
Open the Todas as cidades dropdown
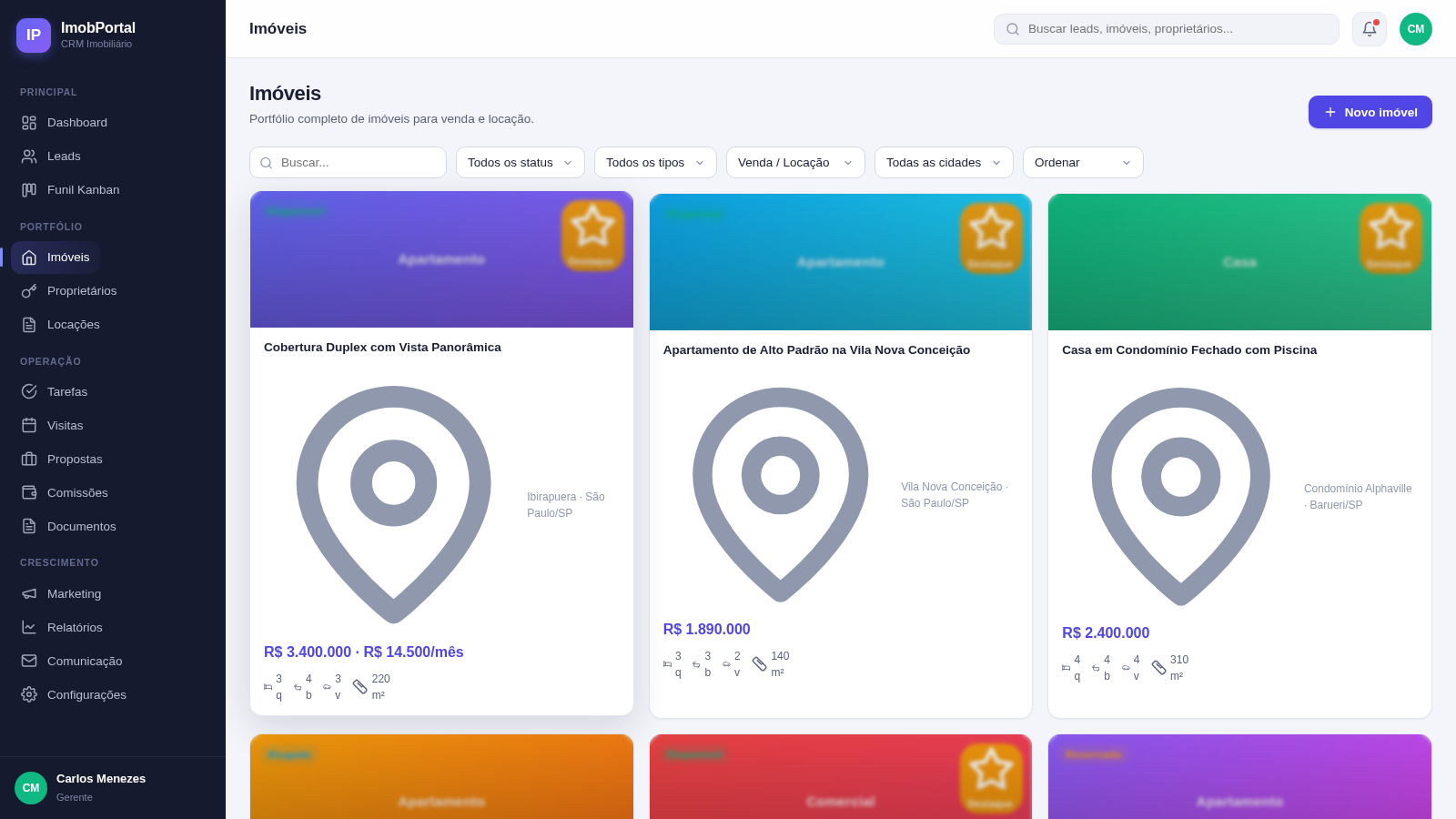(x=944, y=163)
